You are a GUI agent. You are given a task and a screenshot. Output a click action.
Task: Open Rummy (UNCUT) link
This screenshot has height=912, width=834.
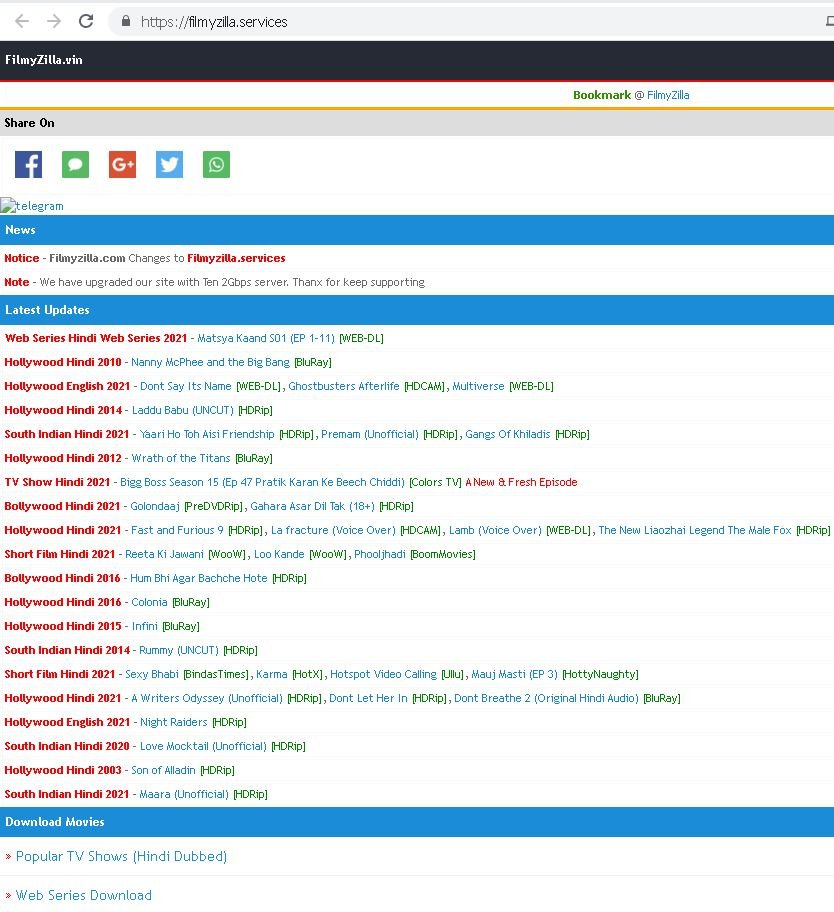click(179, 650)
